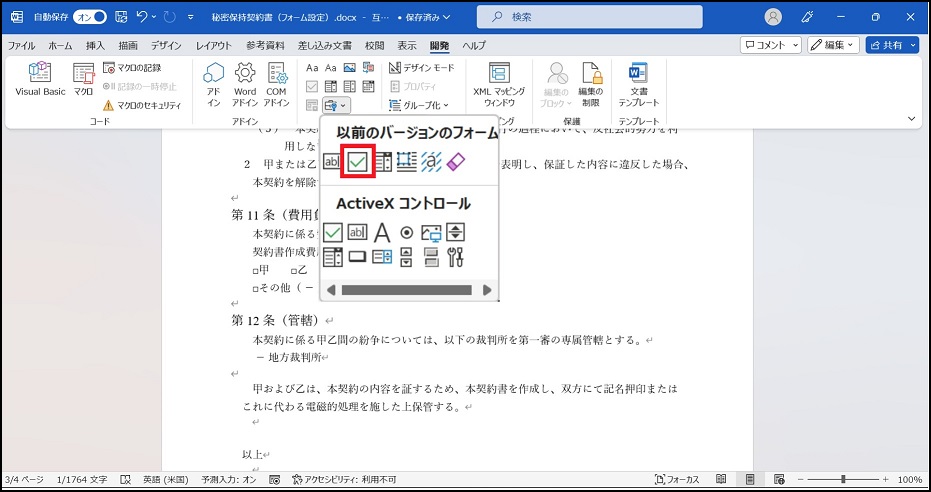Switch to フォーカス mode

click(x=676, y=480)
